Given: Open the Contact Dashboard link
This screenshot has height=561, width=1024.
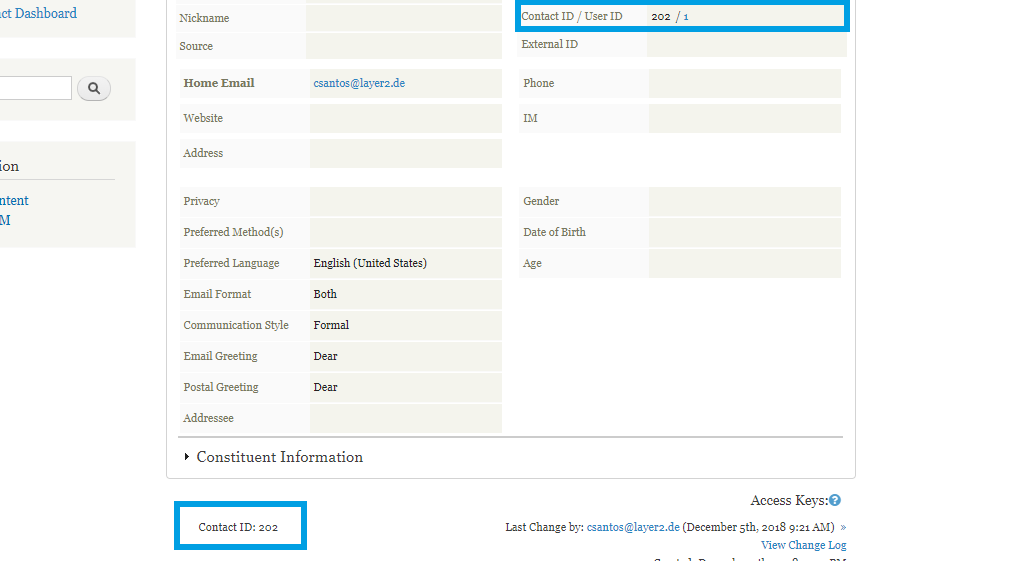Looking at the screenshot, I should click(x=40, y=14).
